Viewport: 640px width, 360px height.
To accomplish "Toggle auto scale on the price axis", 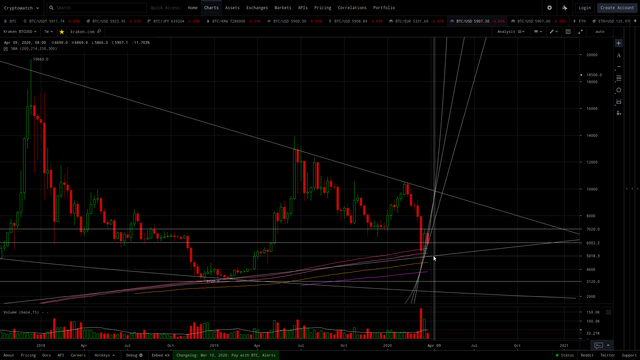I will click(x=600, y=32).
